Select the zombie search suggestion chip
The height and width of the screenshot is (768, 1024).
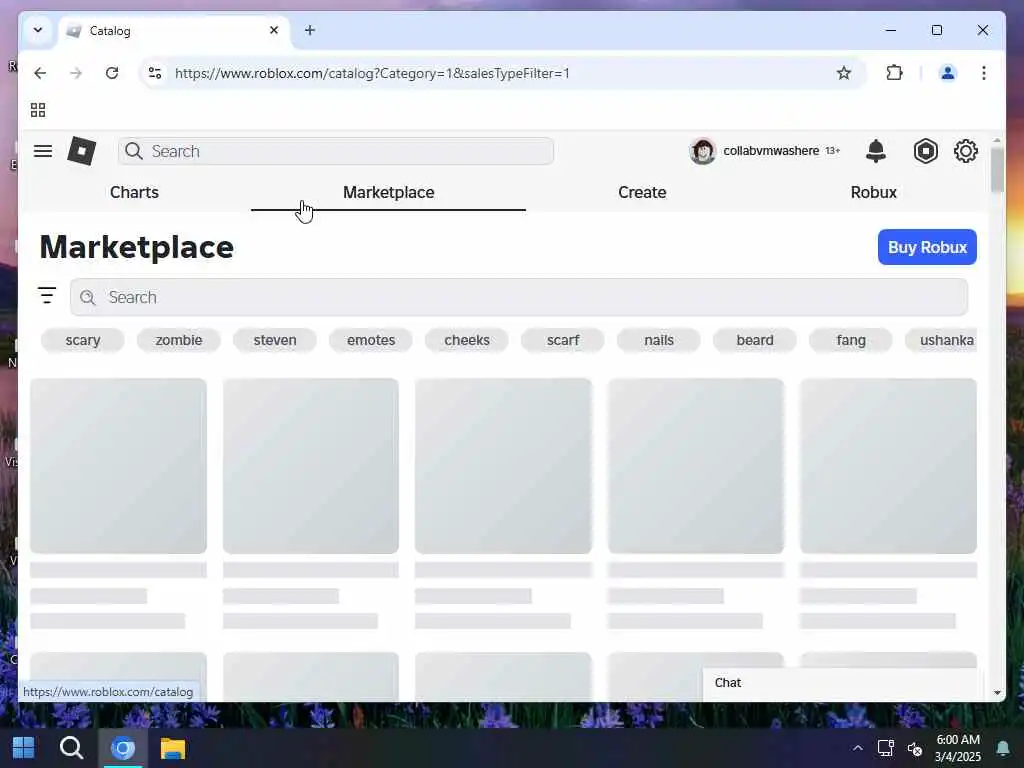[178, 340]
